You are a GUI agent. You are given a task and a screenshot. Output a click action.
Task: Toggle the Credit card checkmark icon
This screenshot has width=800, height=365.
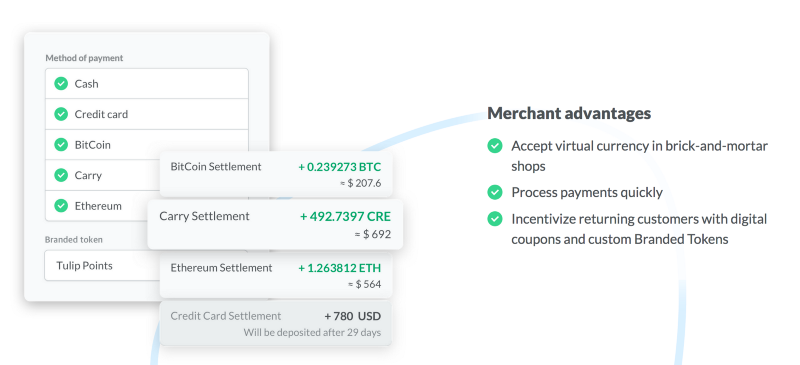pos(61,114)
